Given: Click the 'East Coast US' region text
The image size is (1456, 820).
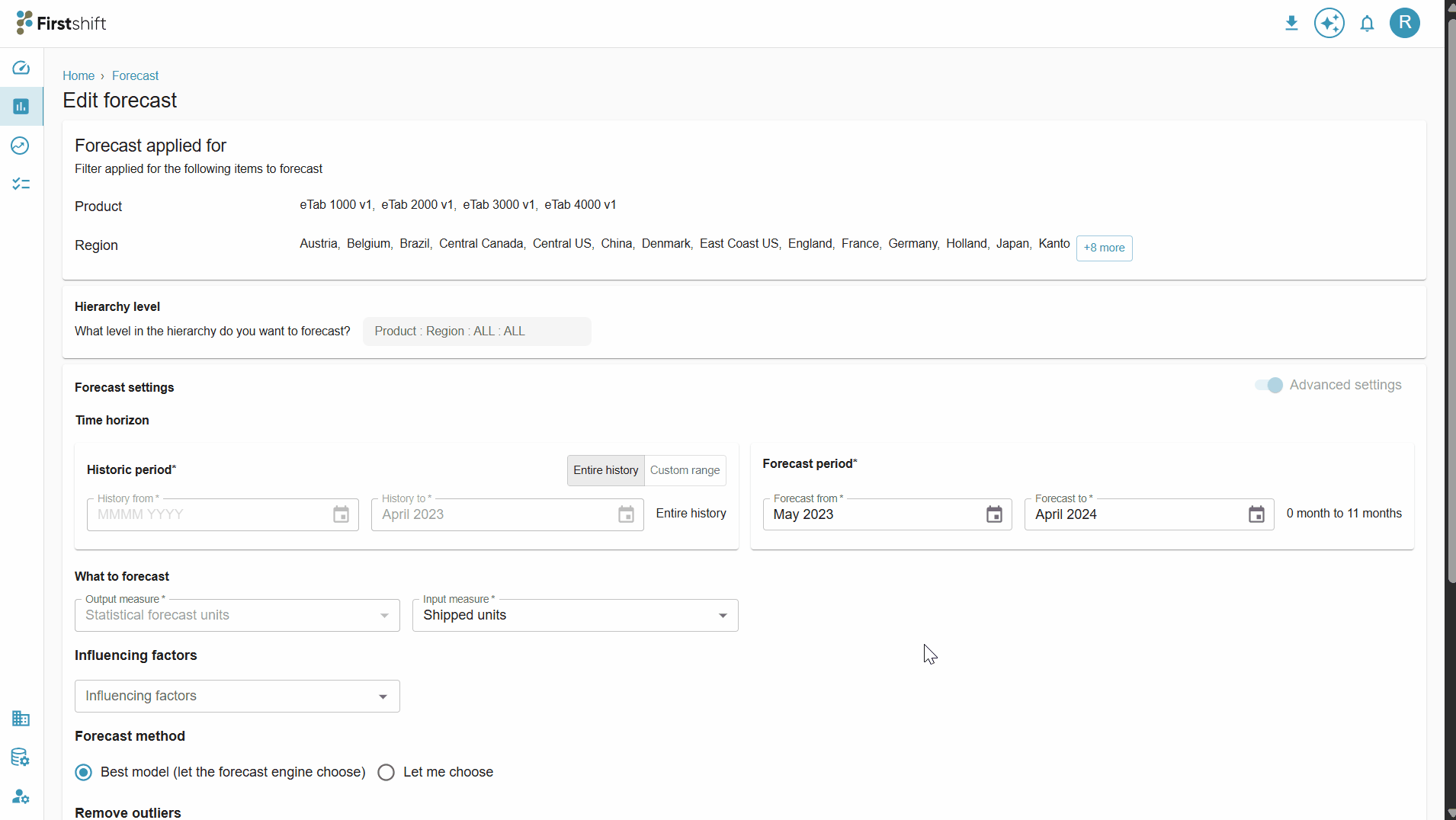Looking at the screenshot, I should (739, 244).
